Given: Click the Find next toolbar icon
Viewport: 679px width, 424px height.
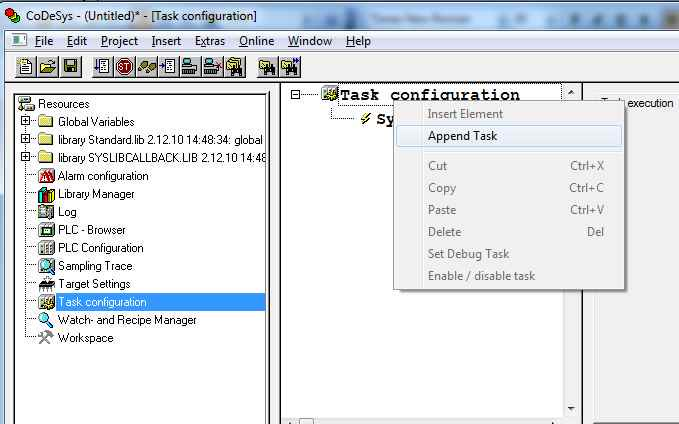Looking at the screenshot, I should click(290, 67).
